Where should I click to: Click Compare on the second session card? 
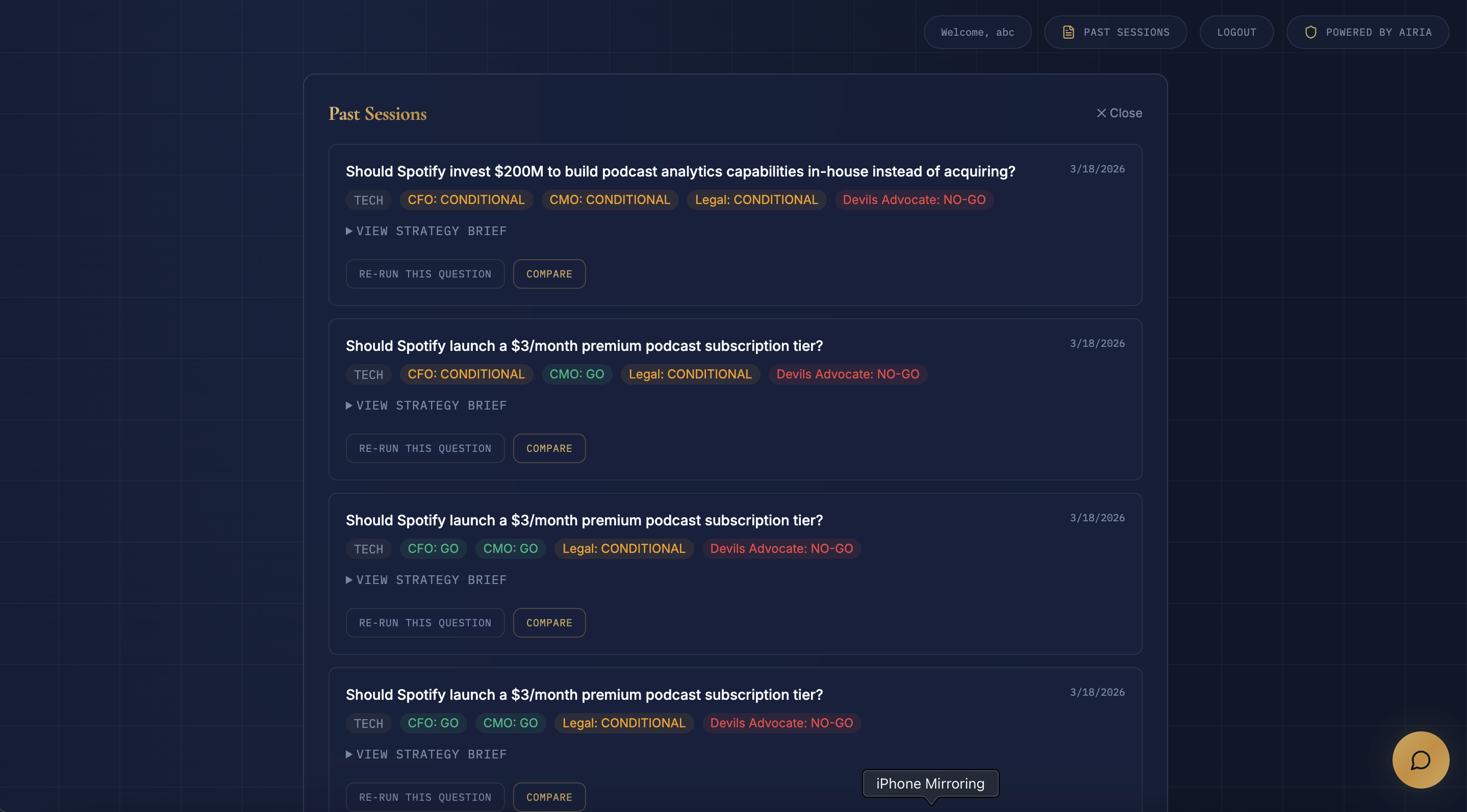point(549,448)
